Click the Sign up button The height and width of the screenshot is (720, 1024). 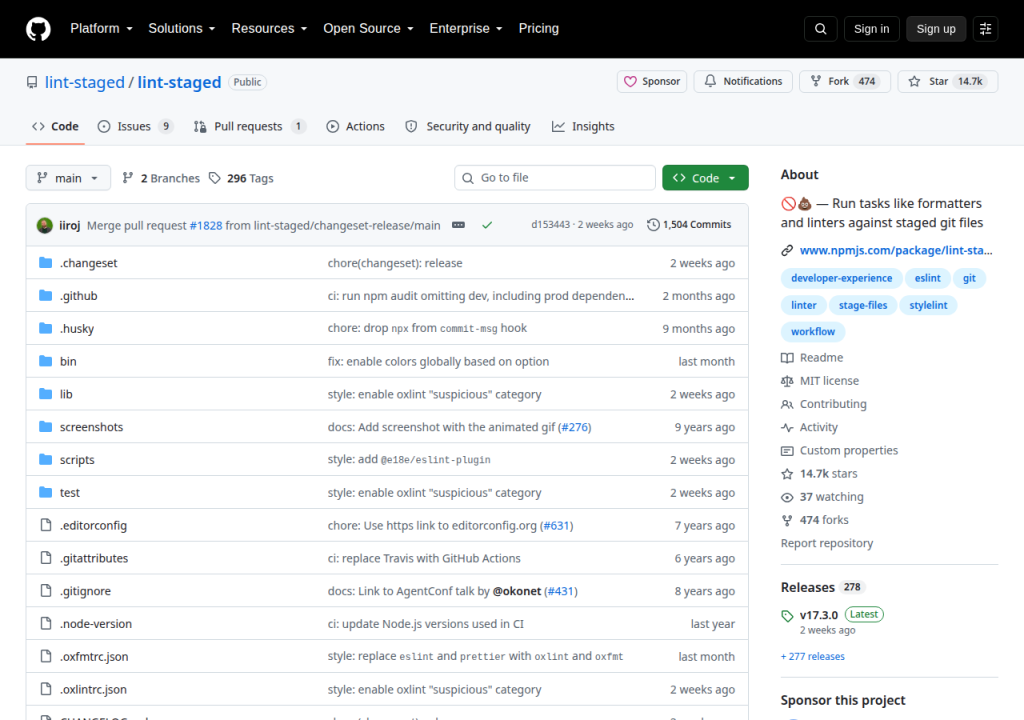click(x=936, y=29)
